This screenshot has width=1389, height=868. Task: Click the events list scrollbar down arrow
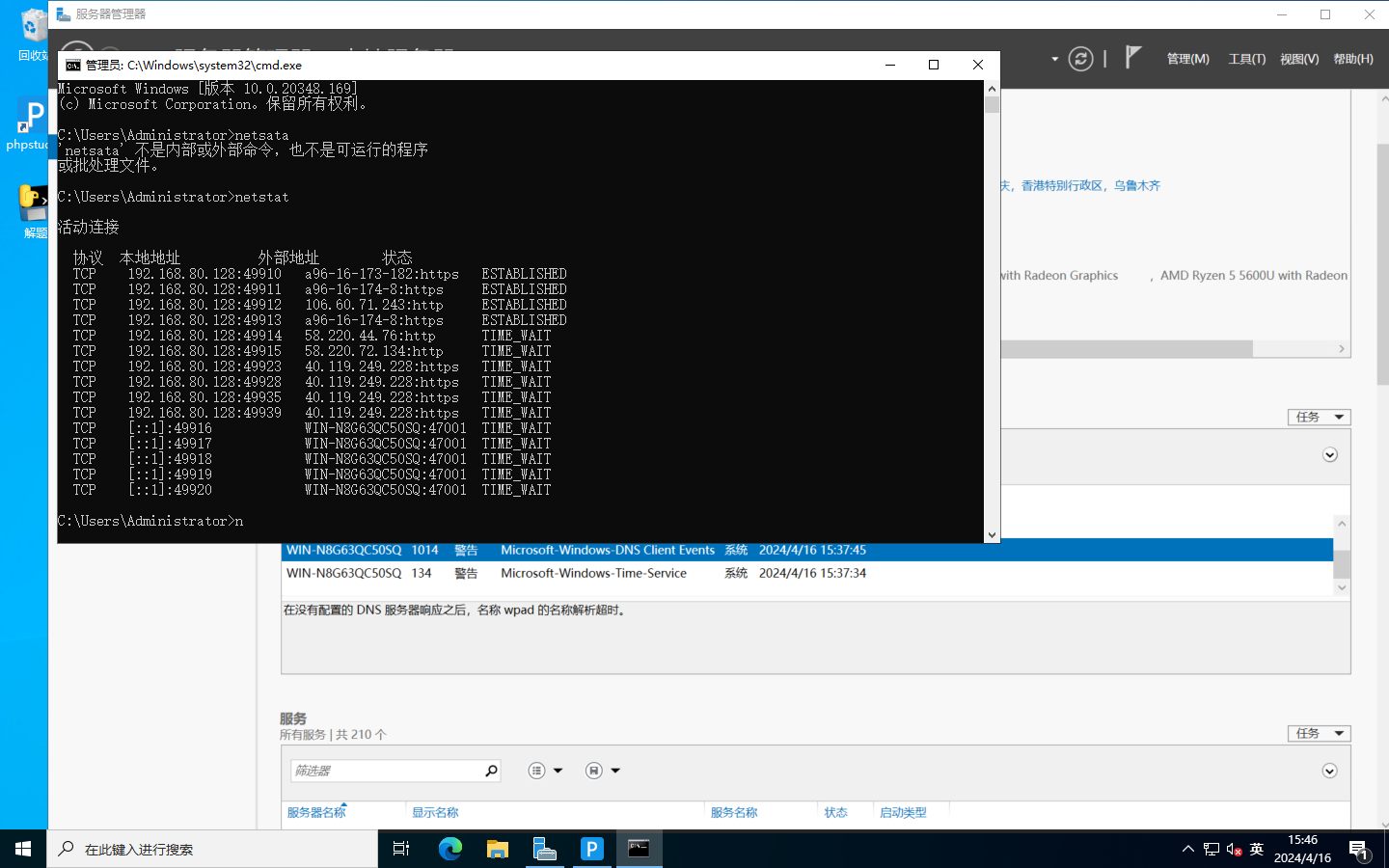click(1342, 587)
